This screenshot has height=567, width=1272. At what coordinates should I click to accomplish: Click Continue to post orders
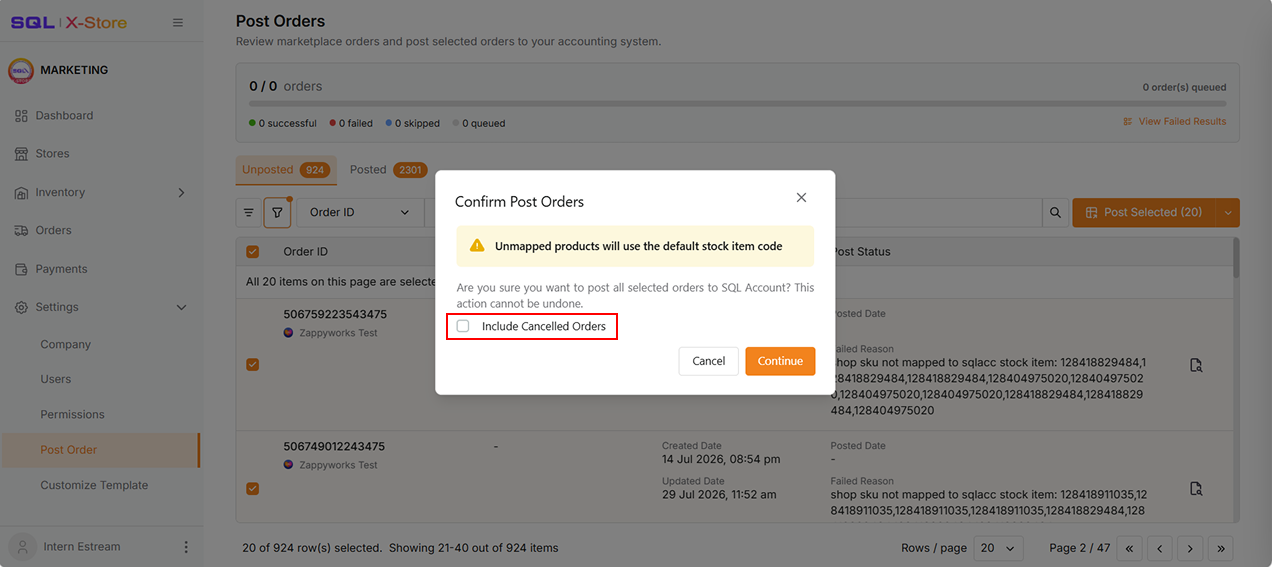(780, 361)
